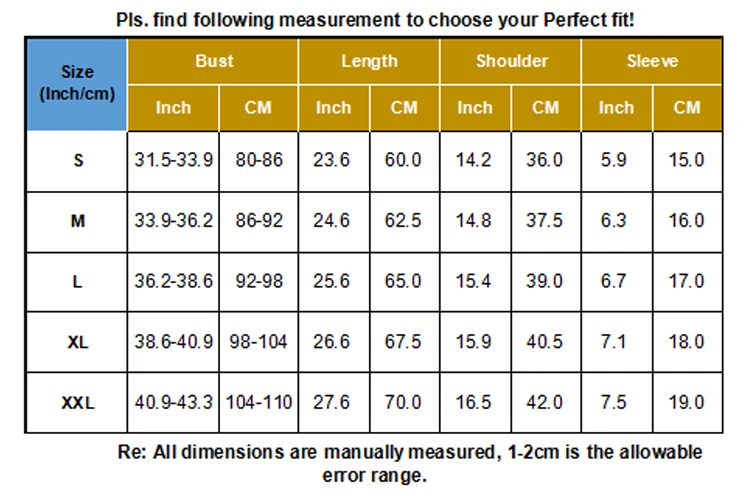Click the XXL size row label
Viewport: 750px width, 500px height.
pyautogui.click(x=77, y=403)
